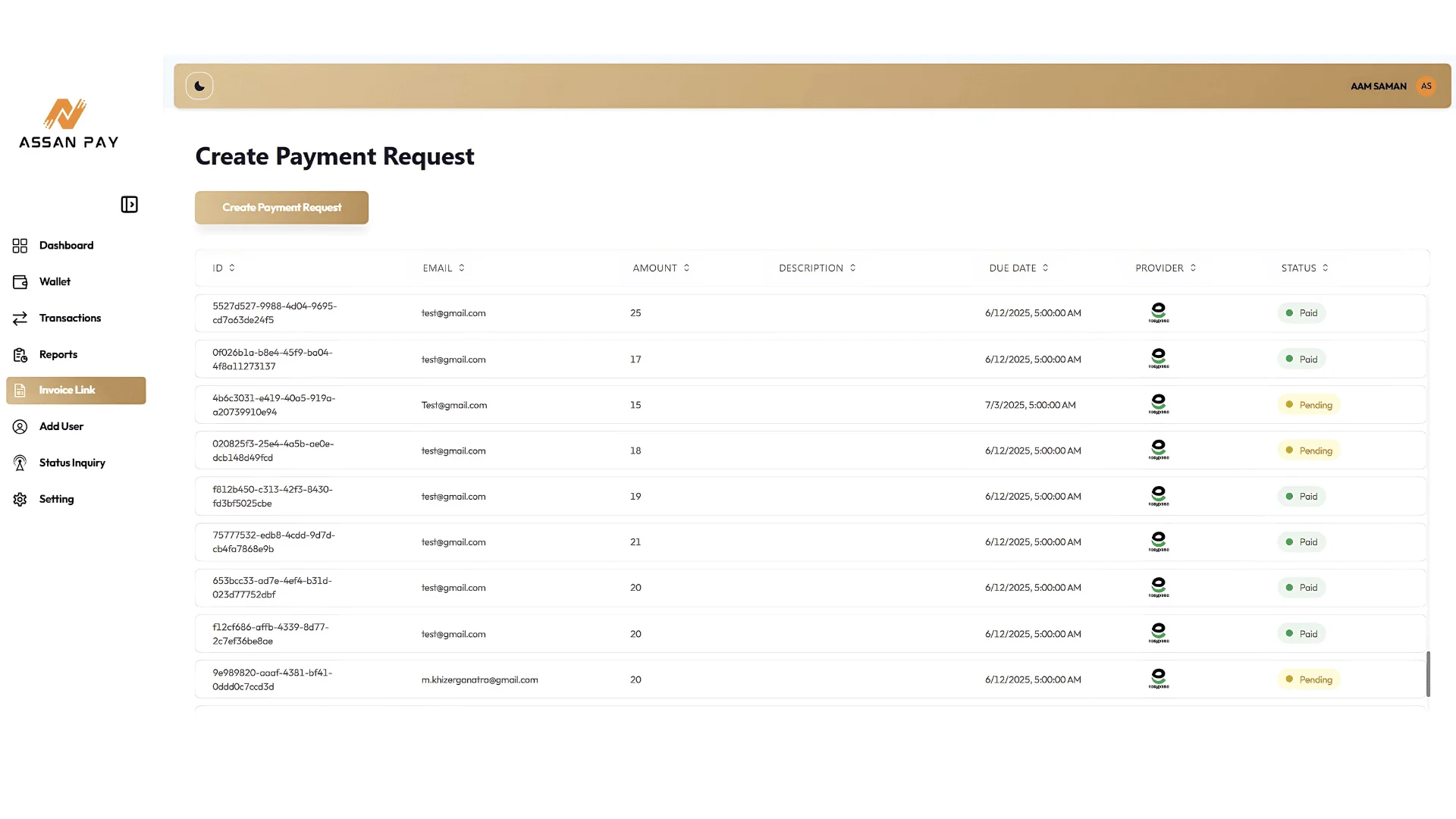Click the Reports sidebar icon
1456x819 pixels.
tap(20, 354)
